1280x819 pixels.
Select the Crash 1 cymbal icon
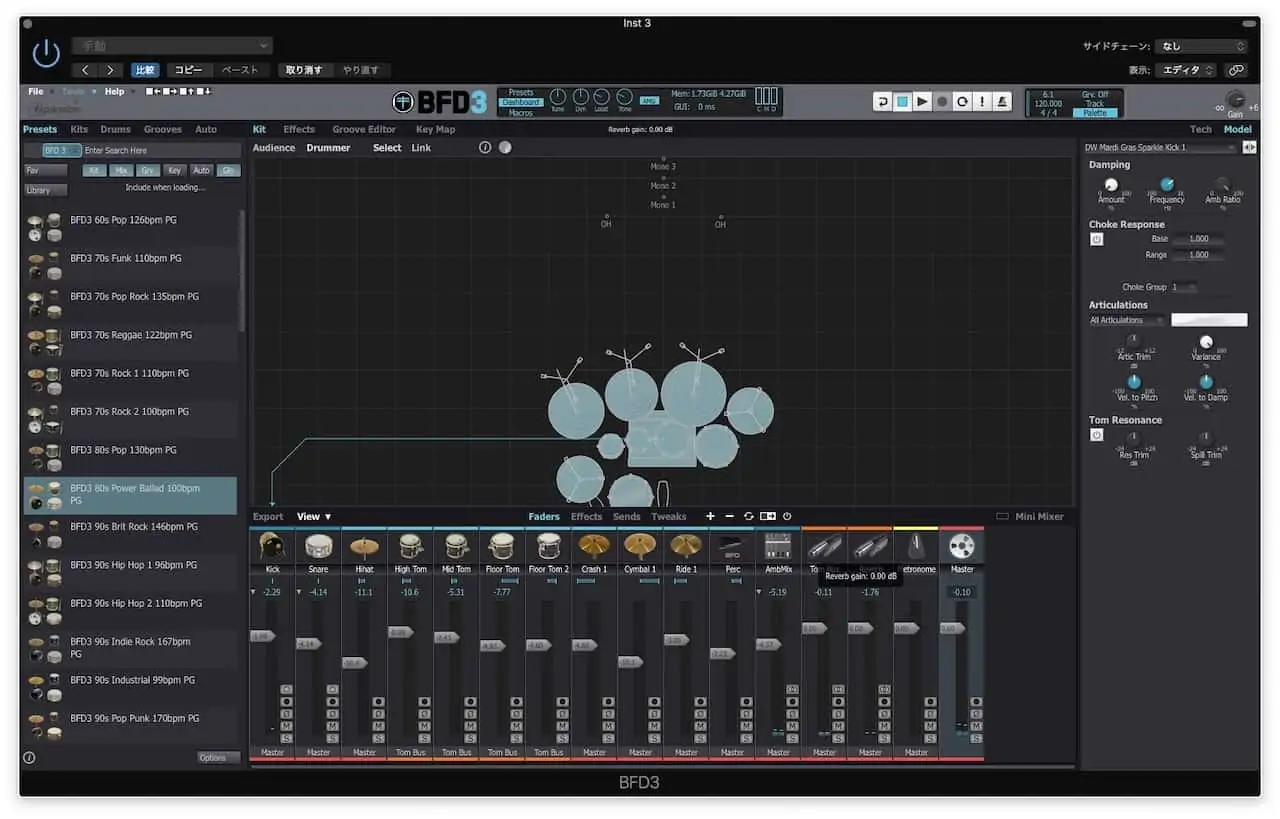594,546
